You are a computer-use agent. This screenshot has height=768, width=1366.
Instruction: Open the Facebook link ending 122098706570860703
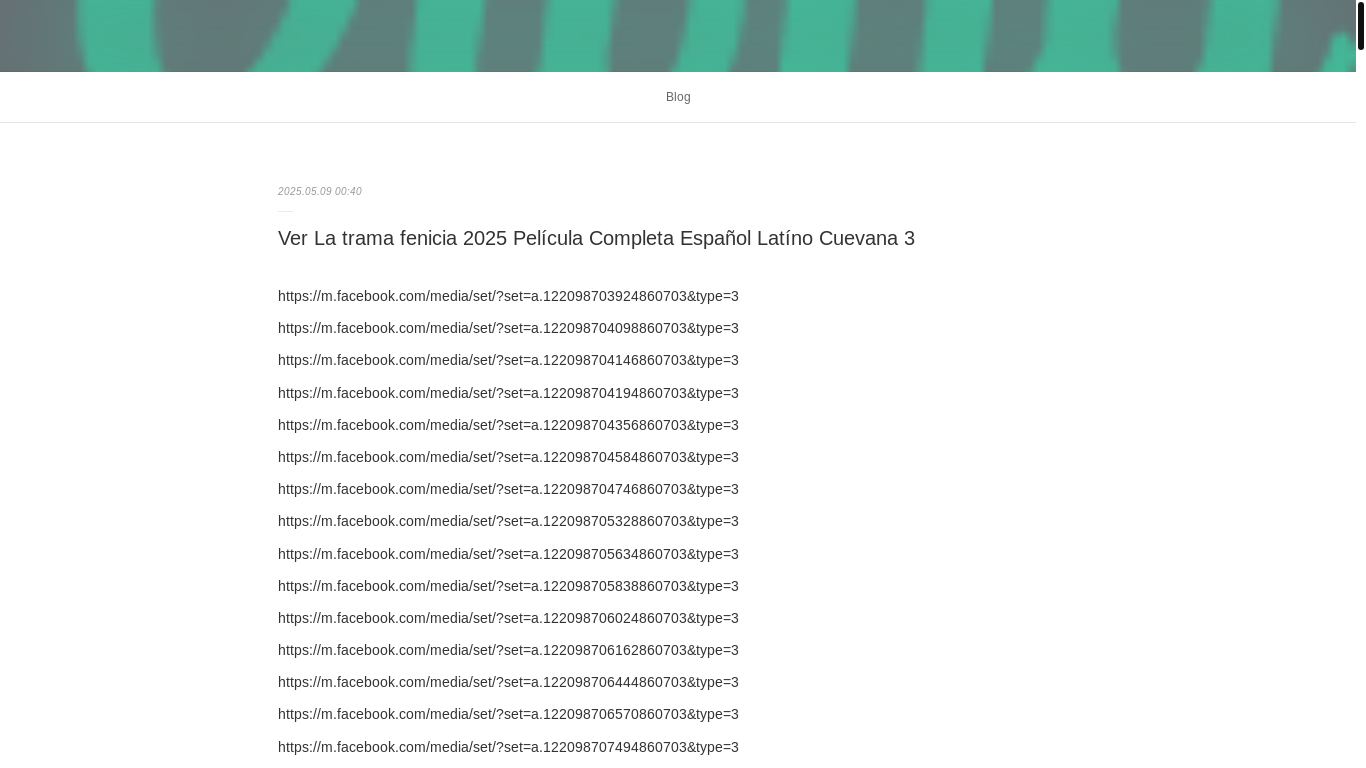point(508,714)
